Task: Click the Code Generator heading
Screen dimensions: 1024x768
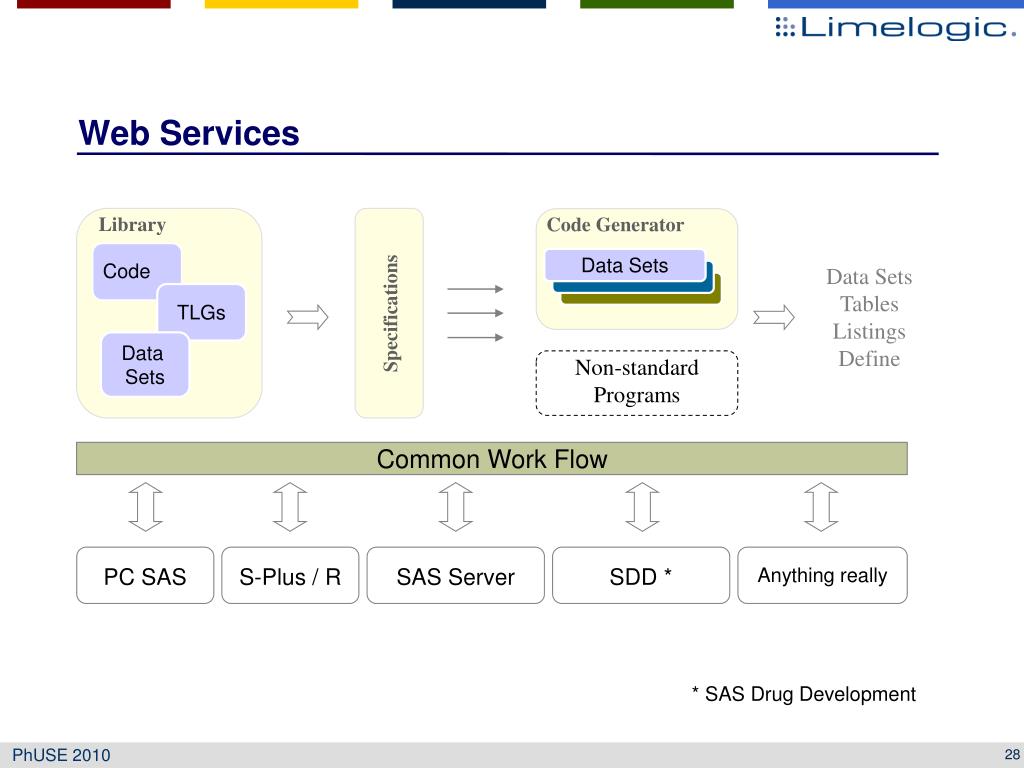Action: point(615,225)
